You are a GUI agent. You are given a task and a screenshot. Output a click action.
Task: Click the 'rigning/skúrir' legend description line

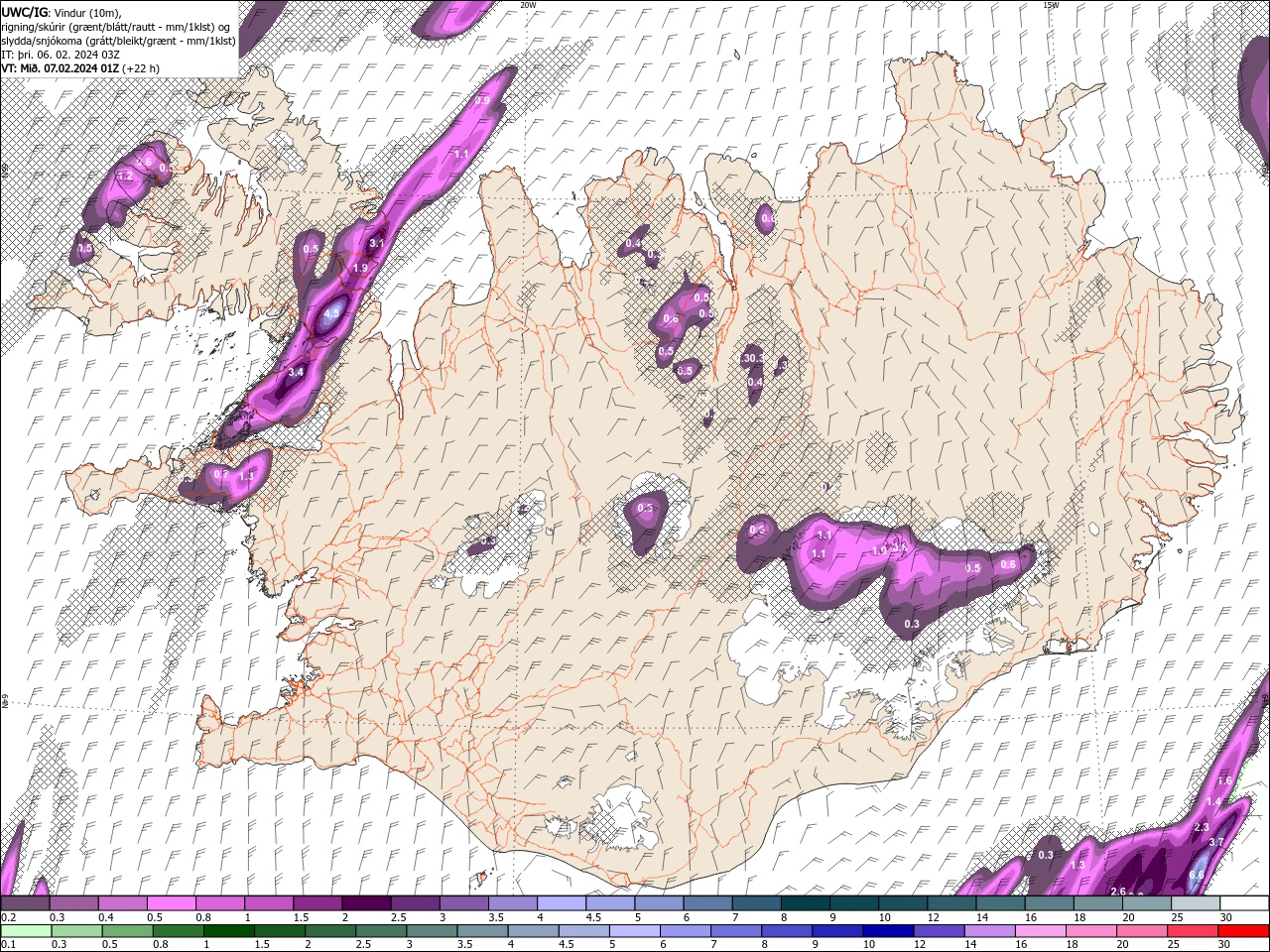[x=116, y=26]
